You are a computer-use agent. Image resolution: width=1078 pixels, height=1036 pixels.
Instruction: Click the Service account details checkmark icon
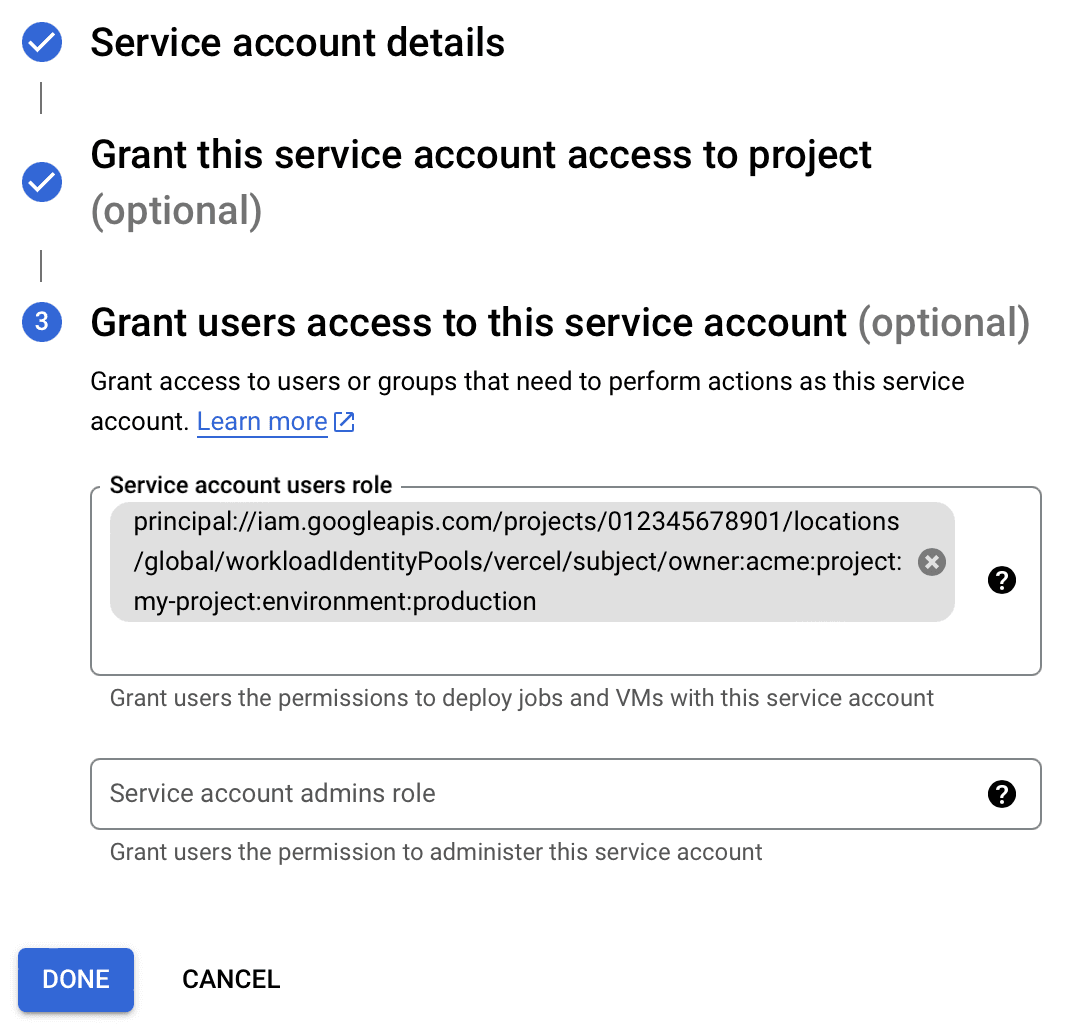coord(42,43)
